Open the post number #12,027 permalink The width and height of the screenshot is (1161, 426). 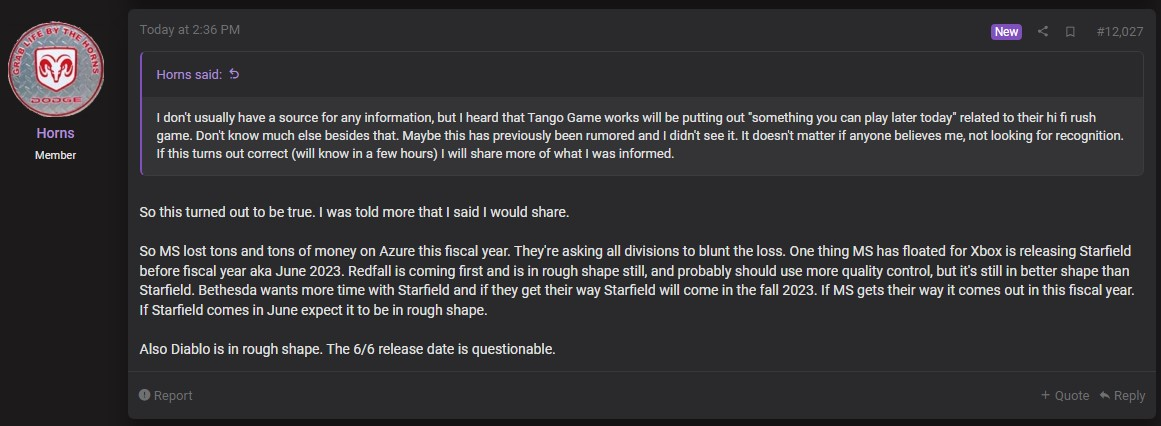[1119, 32]
